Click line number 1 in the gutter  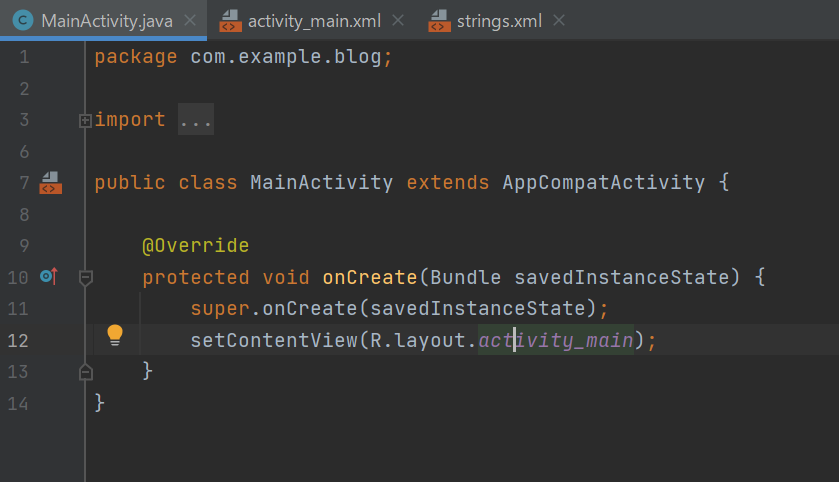pos(24,57)
